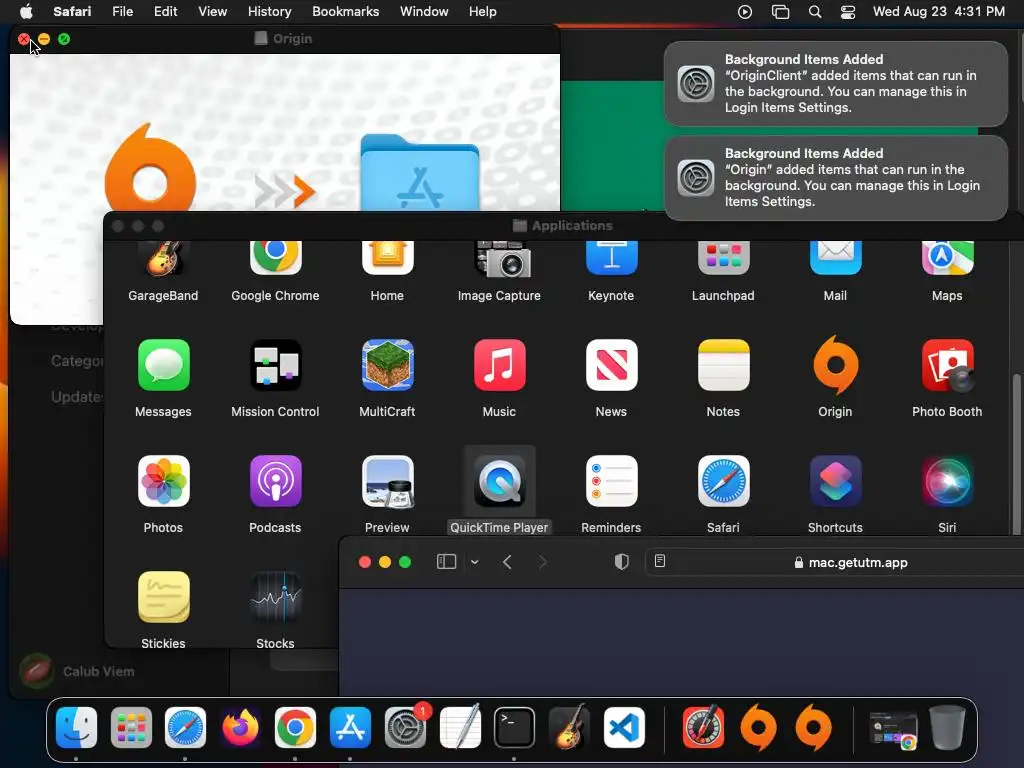Select Mission Control app icon

coord(276,365)
